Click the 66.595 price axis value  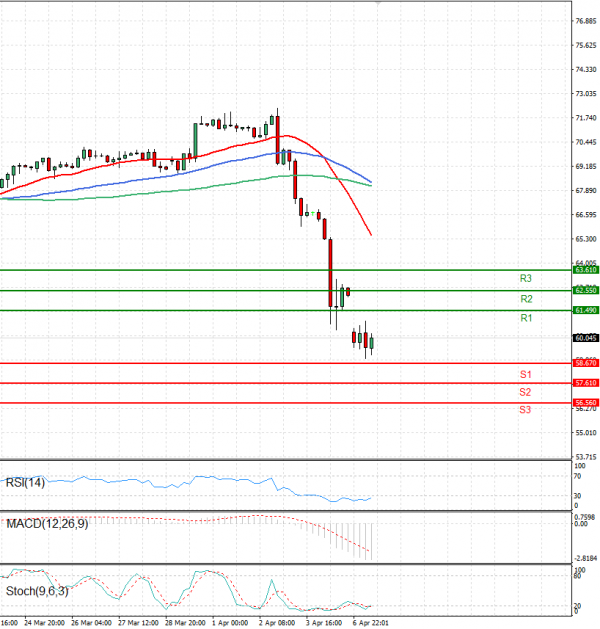click(586, 215)
